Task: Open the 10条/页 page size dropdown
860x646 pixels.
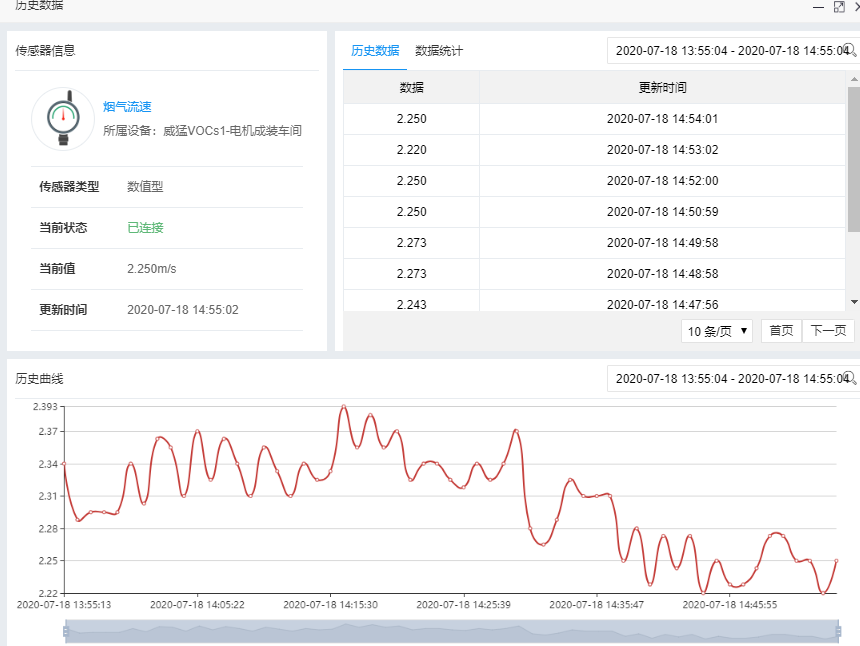Action: click(x=716, y=330)
